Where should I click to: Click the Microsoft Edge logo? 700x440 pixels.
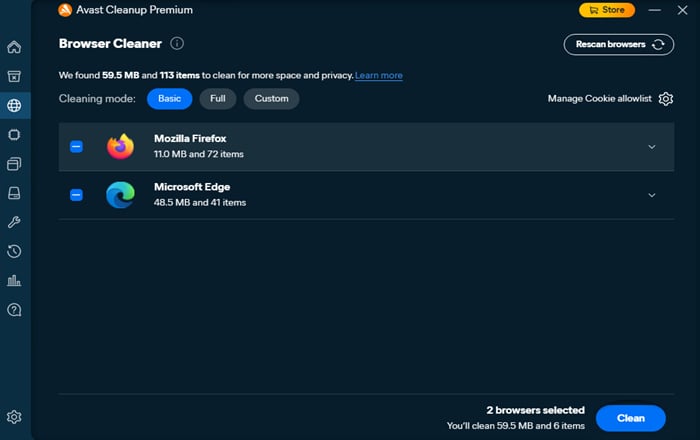click(120, 195)
